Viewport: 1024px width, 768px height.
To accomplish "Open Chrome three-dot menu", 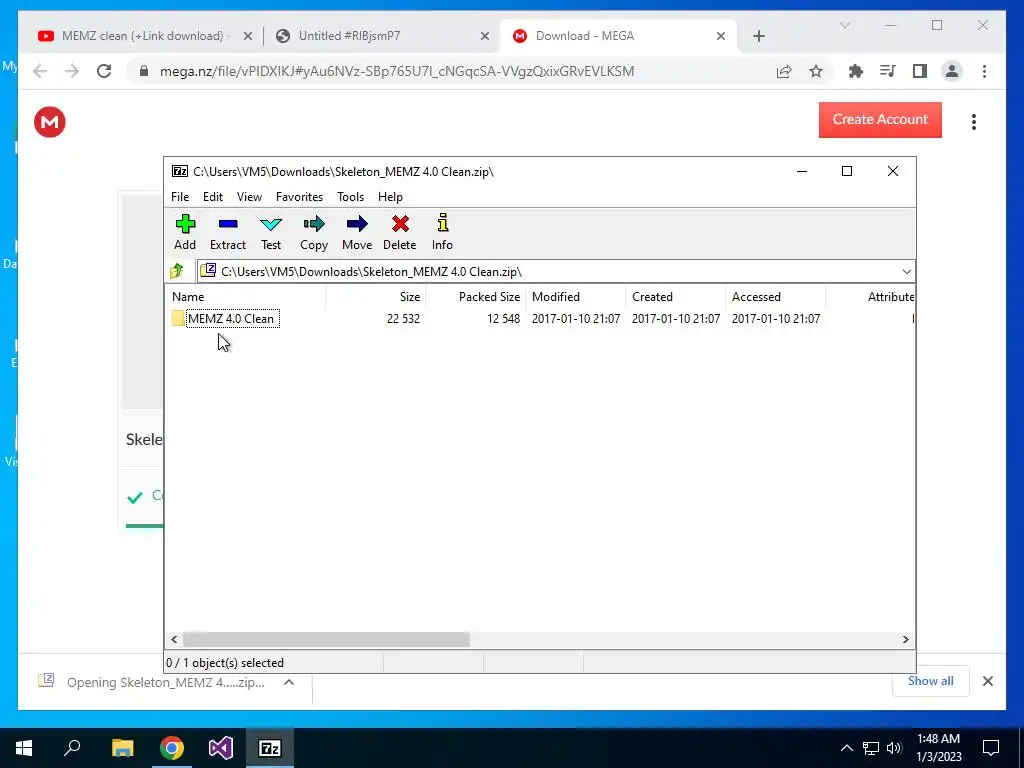I will pos(984,71).
